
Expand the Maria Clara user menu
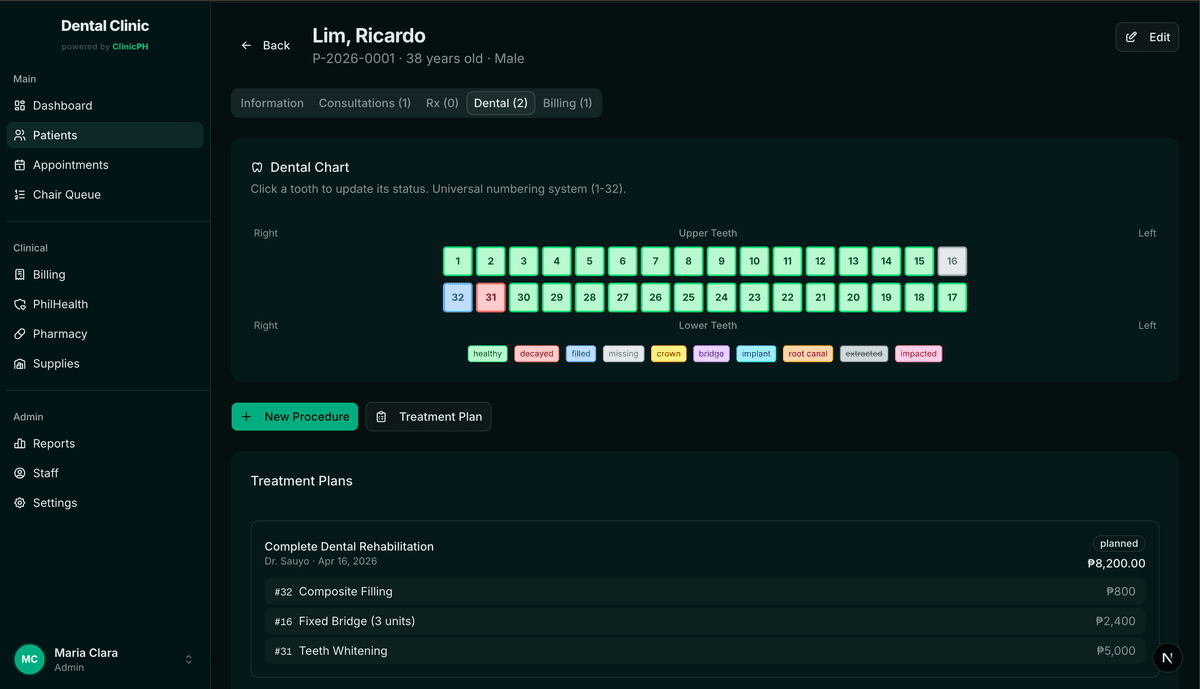pyautogui.click(x=188, y=660)
